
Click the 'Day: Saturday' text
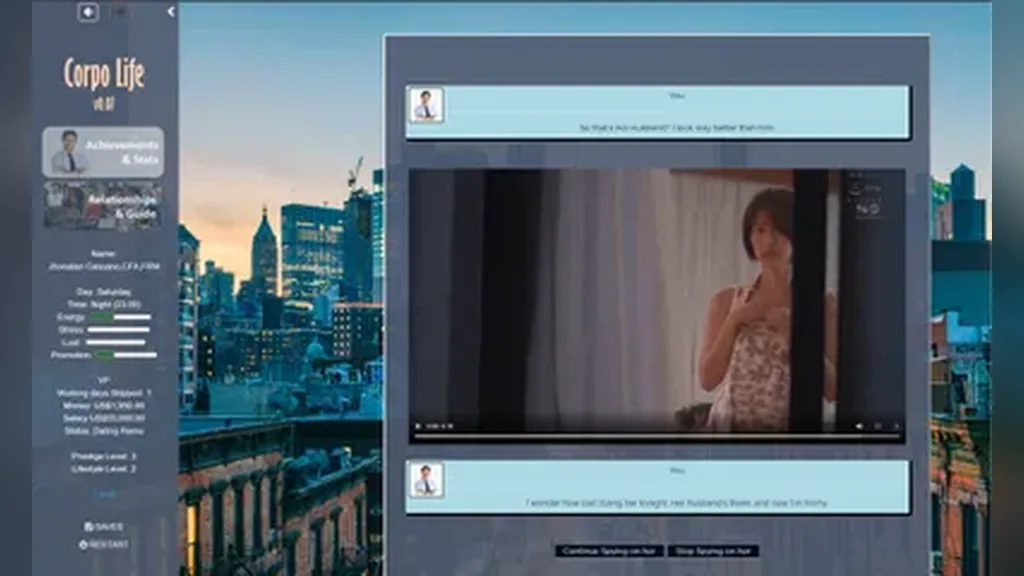[x=103, y=292]
